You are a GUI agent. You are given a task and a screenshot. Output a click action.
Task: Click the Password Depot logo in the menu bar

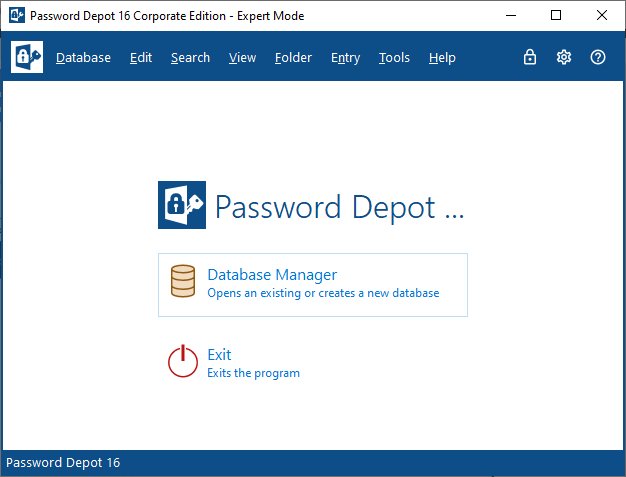click(27, 57)
